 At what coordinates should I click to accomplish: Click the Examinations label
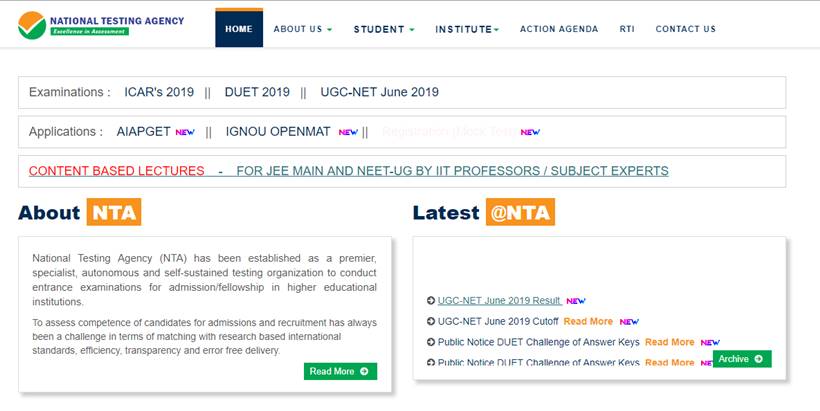pyautogui.click(x=70, y=92)
